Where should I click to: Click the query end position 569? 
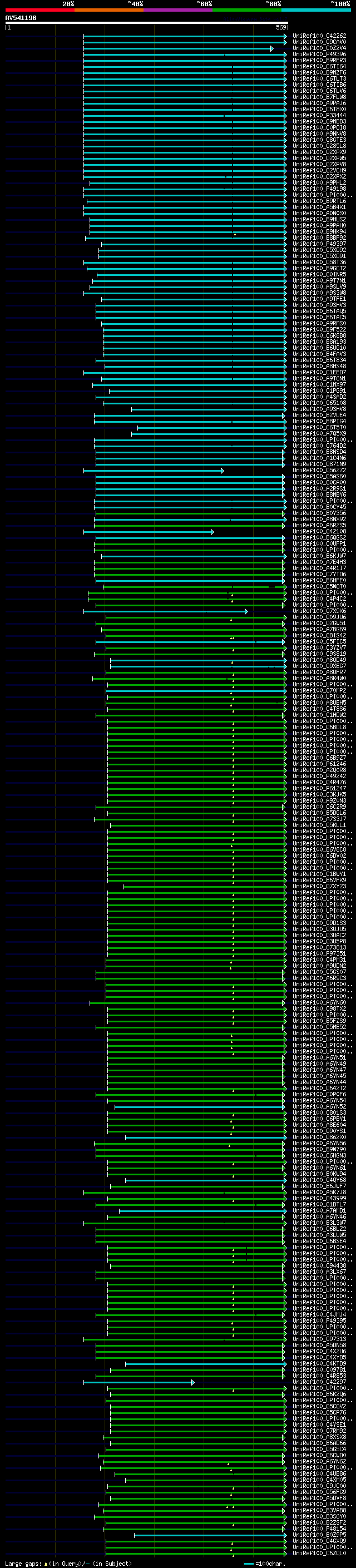[x=281, y=27]
